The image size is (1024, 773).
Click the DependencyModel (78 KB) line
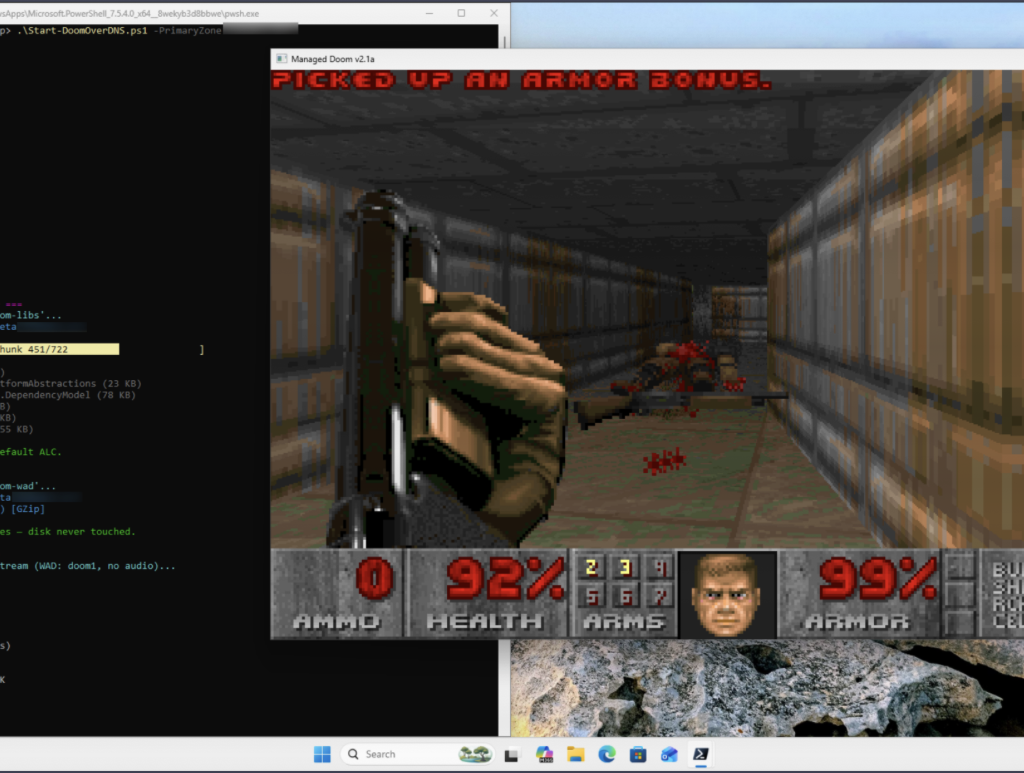click(x=68, y=395)
